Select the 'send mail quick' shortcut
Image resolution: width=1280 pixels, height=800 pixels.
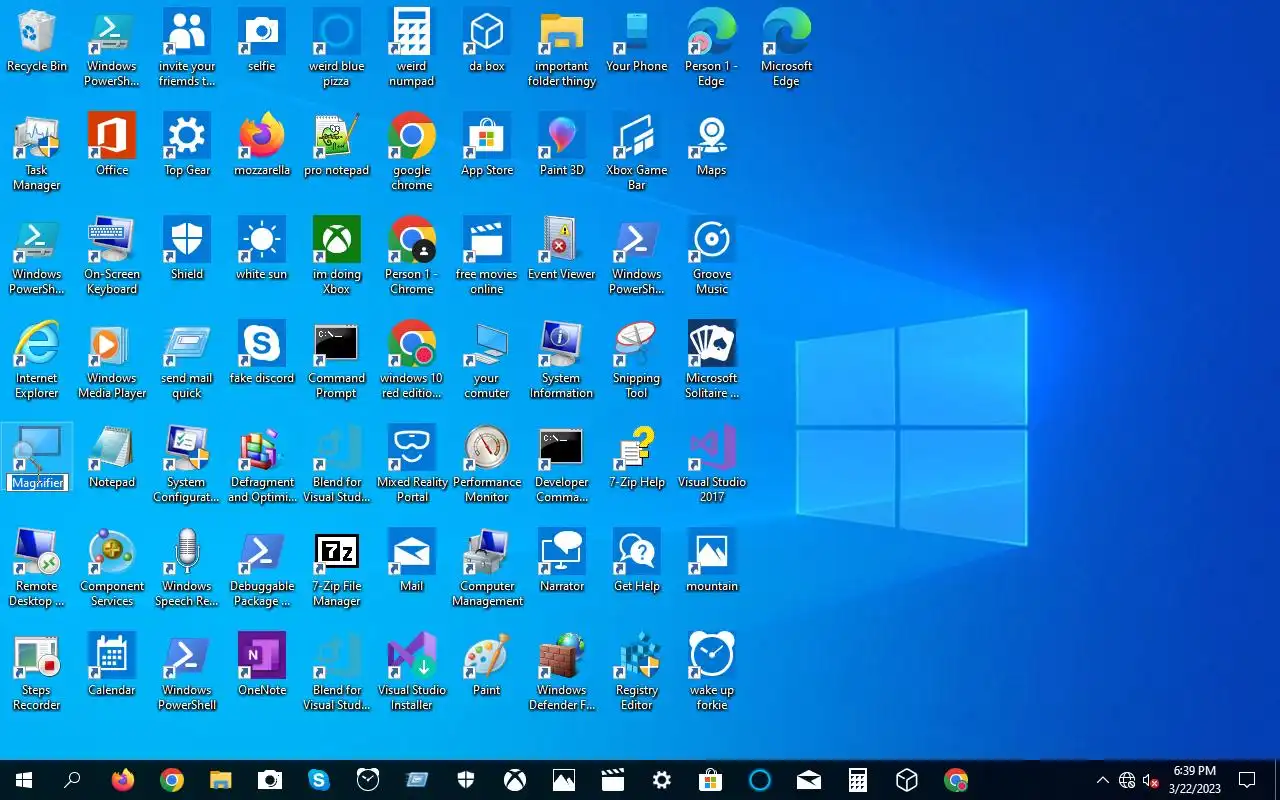coord(187,360)
